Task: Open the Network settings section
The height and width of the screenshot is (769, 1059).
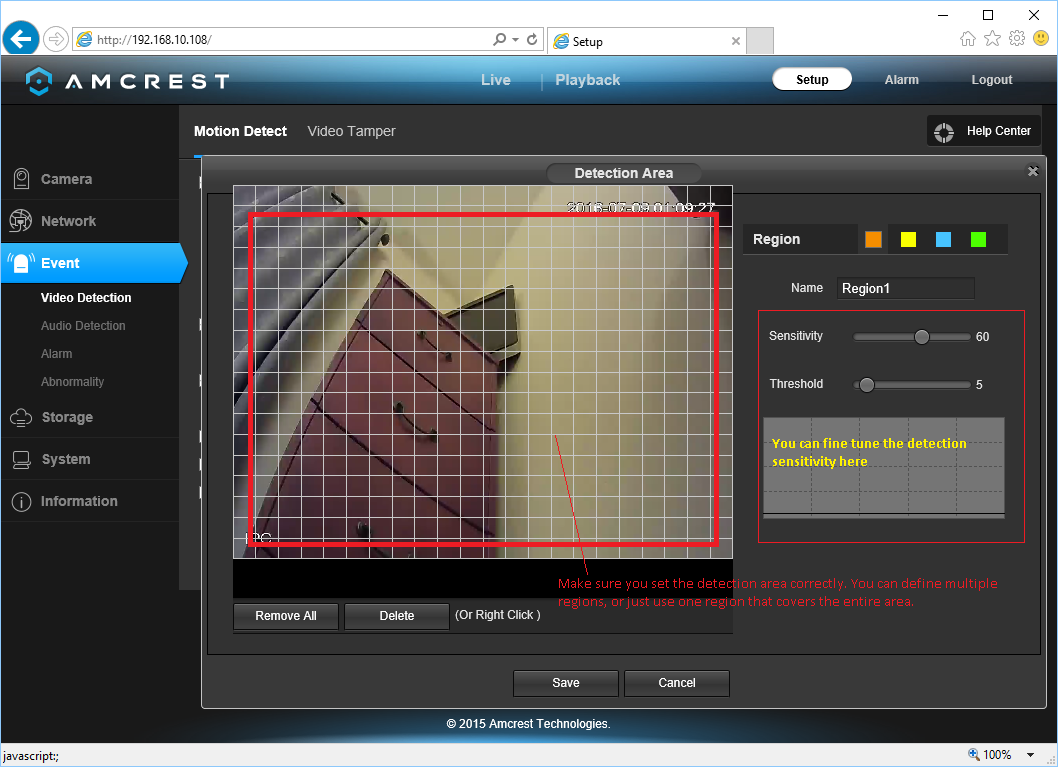Action: coord(68,221)
